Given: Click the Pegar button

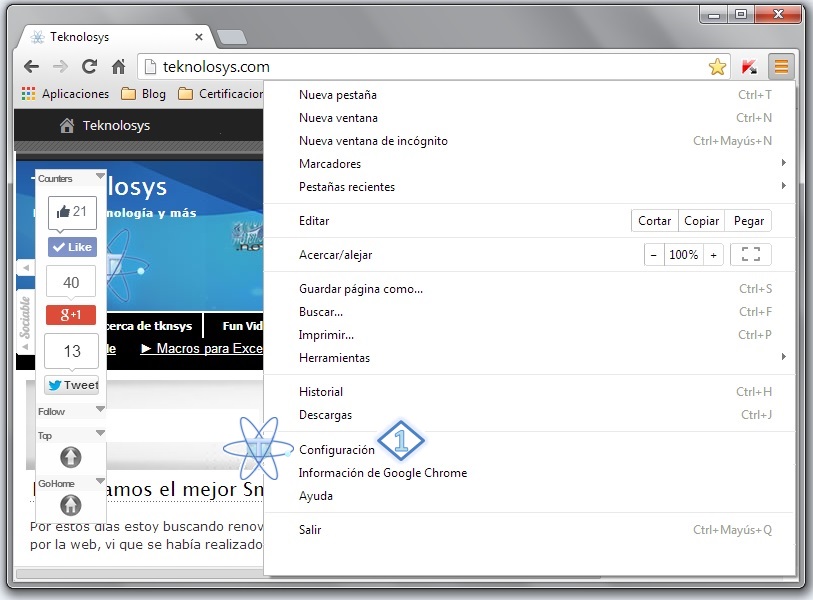Looking at the screenshot, I should pyautogui.click(x=749, y=221).
